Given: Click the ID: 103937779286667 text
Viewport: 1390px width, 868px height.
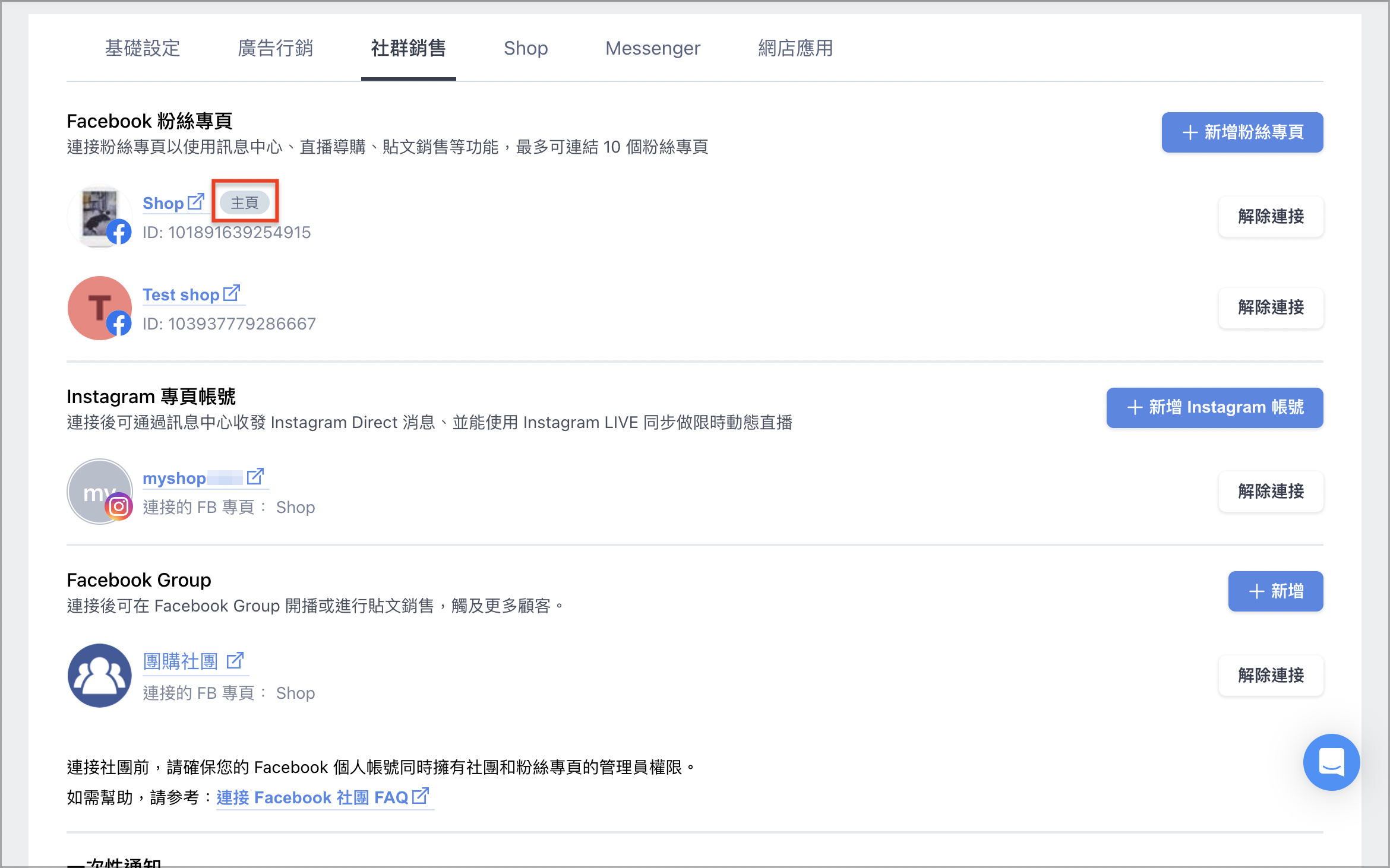Looking at the screenshot, I should point(229,324).
